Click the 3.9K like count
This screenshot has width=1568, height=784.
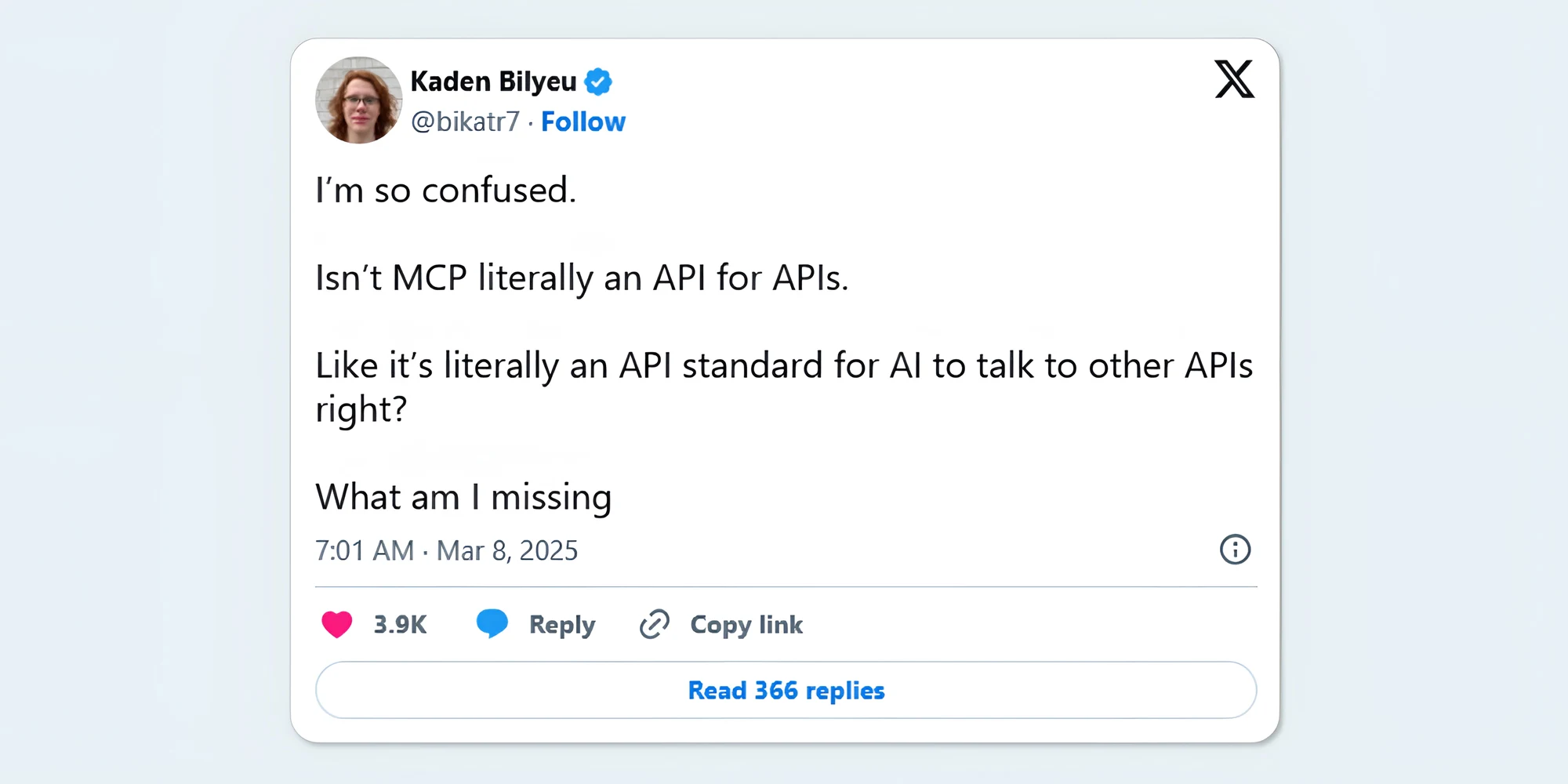click(x=399, y=624)
